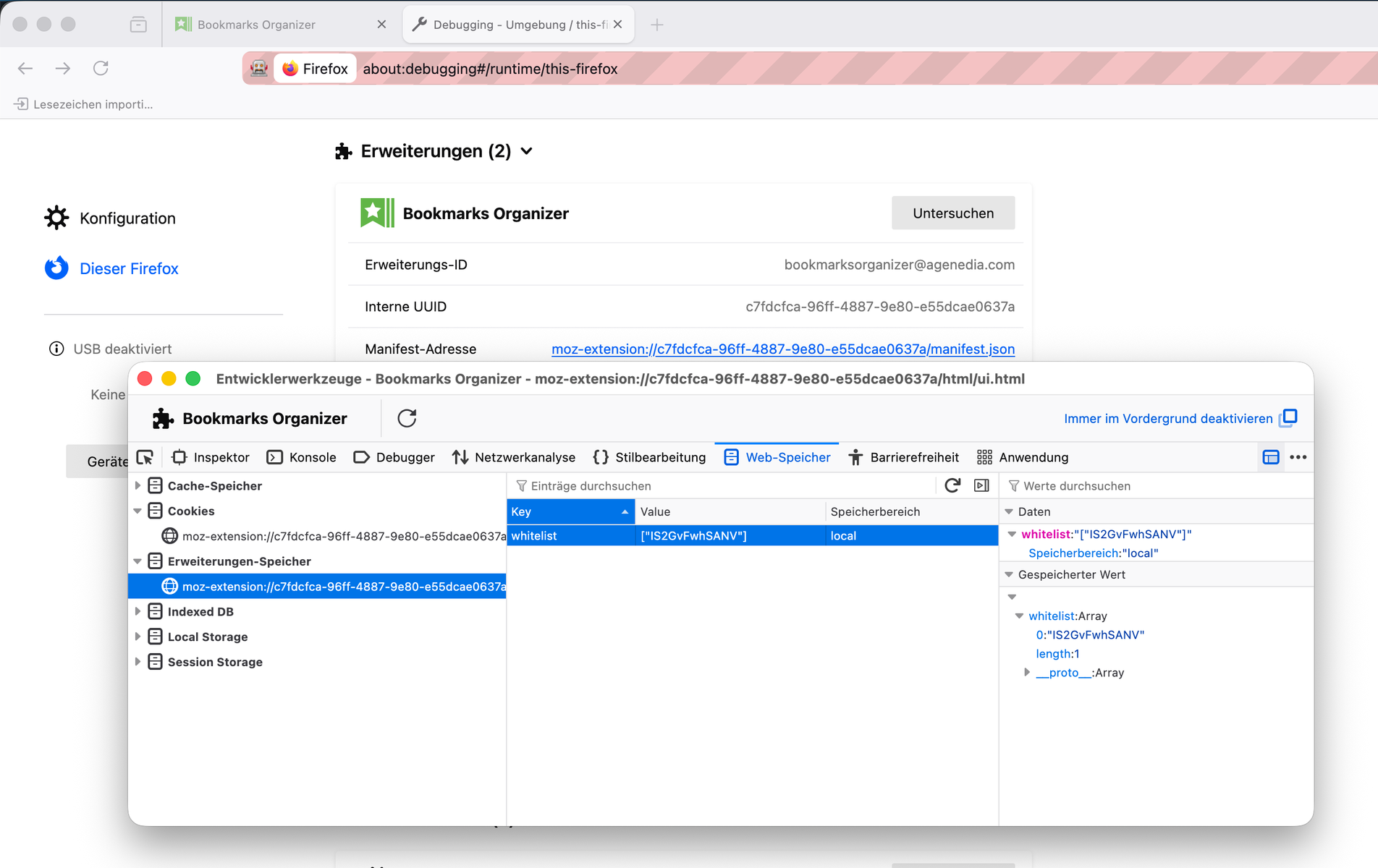Collapse the Cookies tree node
Screen dimensions: 1378x868
(138, 511)
